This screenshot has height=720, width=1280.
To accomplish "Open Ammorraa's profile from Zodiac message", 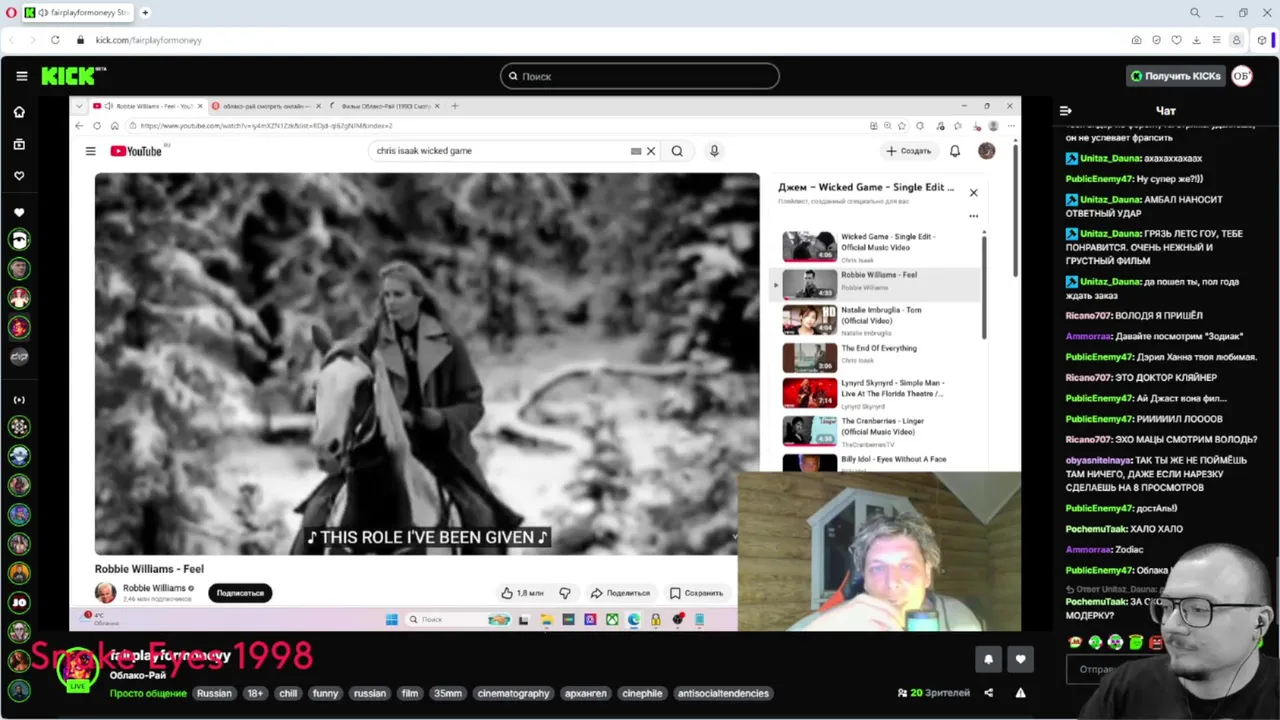I will click(x=1088, y=549).
